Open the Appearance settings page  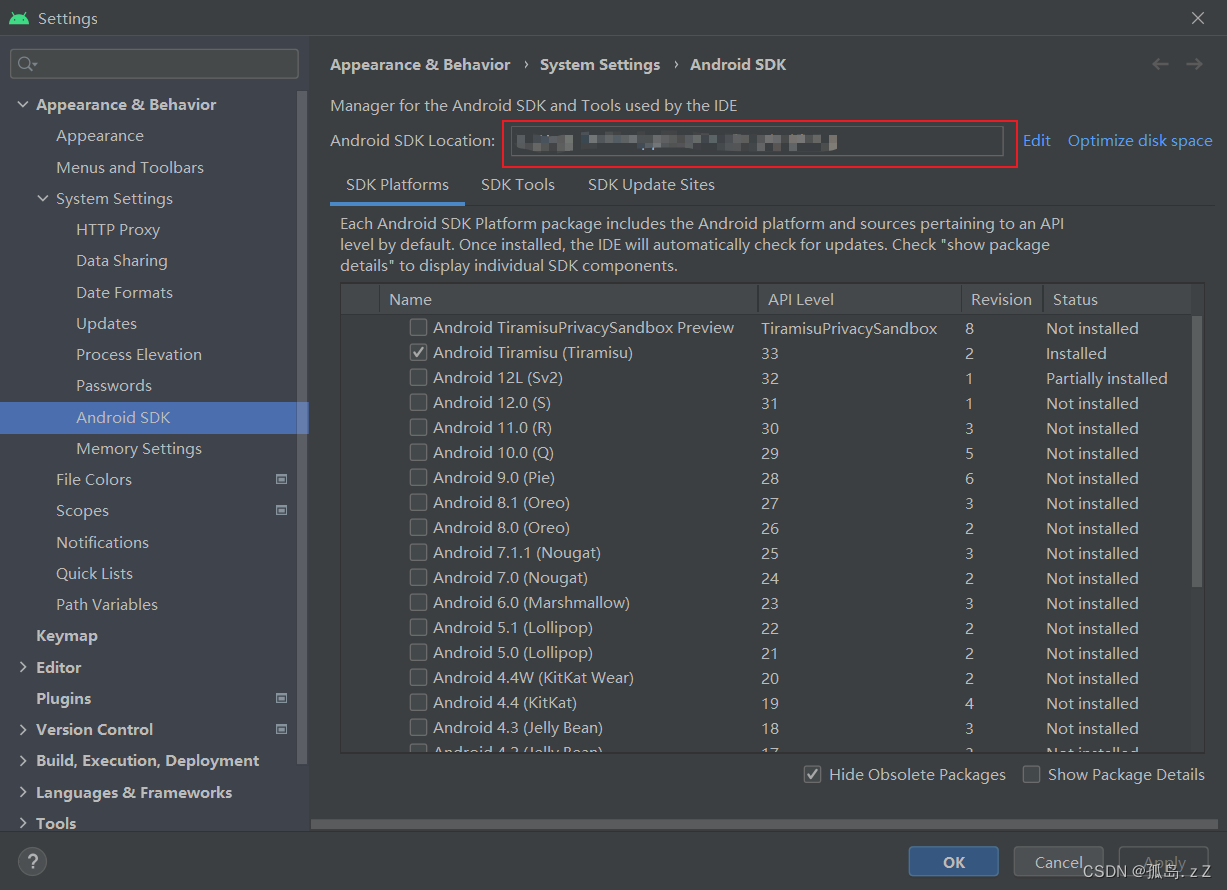100,136
